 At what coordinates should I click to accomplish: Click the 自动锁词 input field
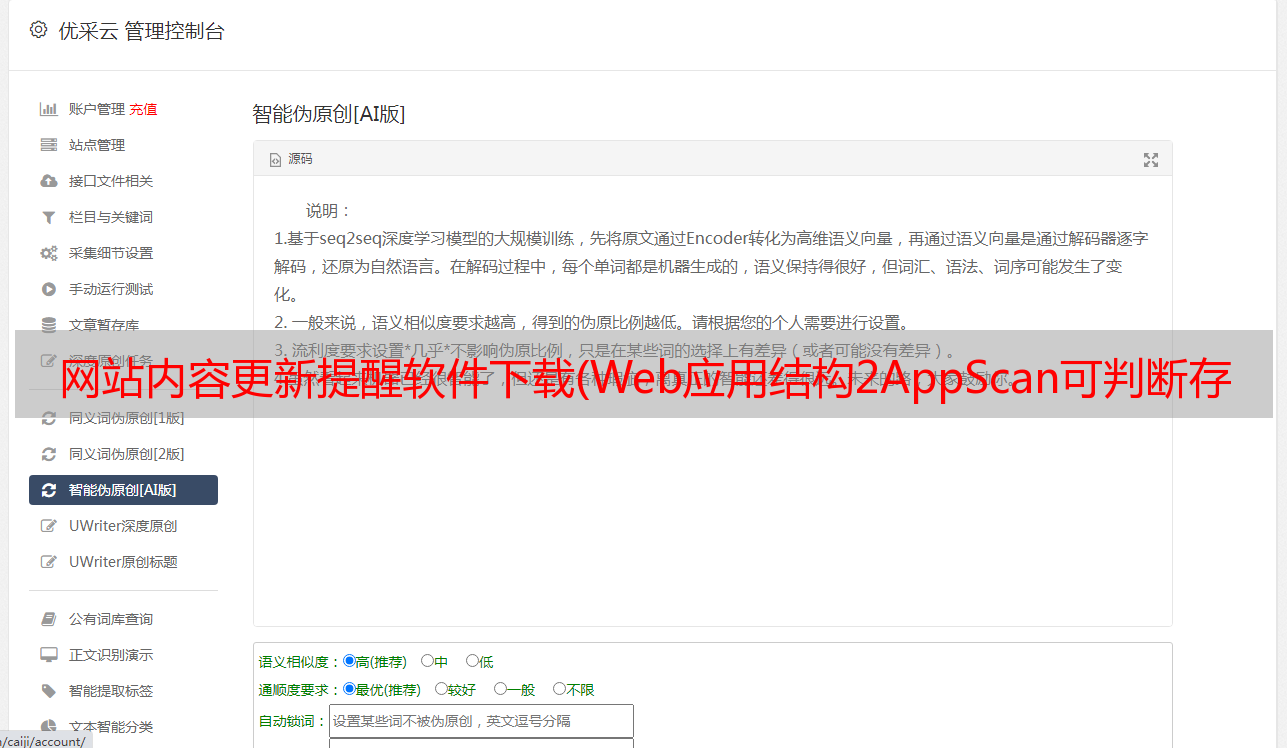tap(481, 721)
